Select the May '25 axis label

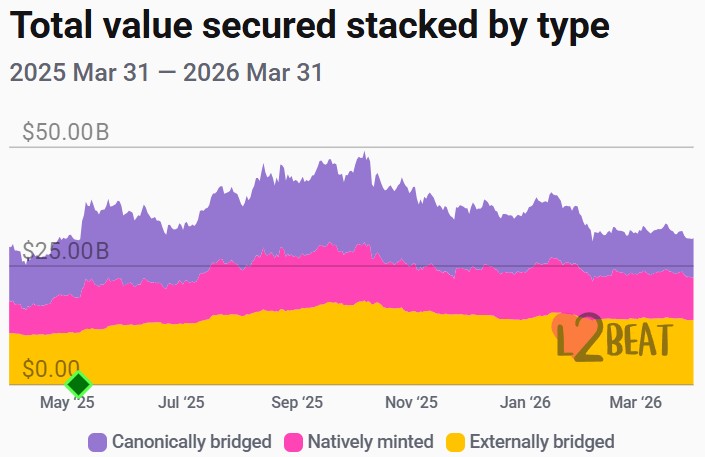point(67,403)
